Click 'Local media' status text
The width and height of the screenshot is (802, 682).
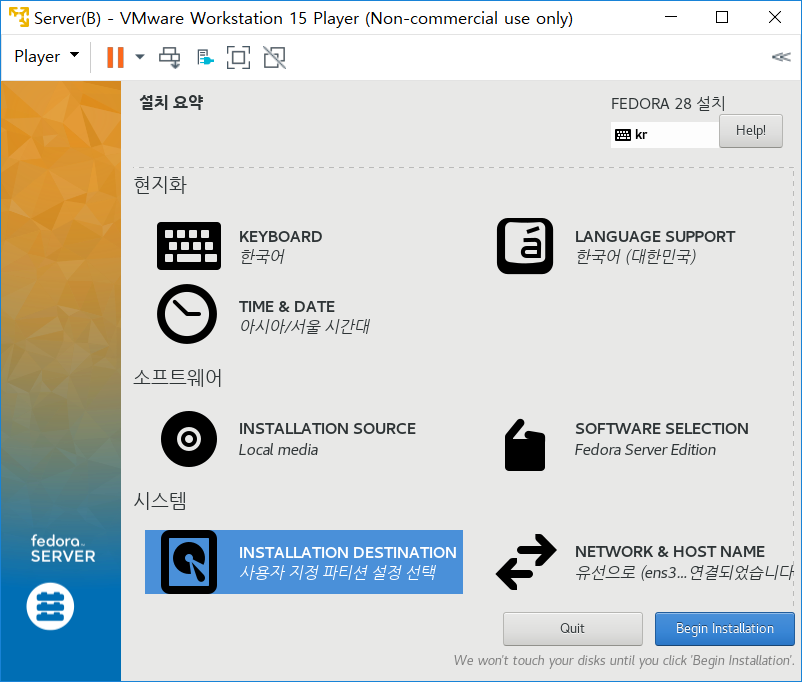click(278, 450)
